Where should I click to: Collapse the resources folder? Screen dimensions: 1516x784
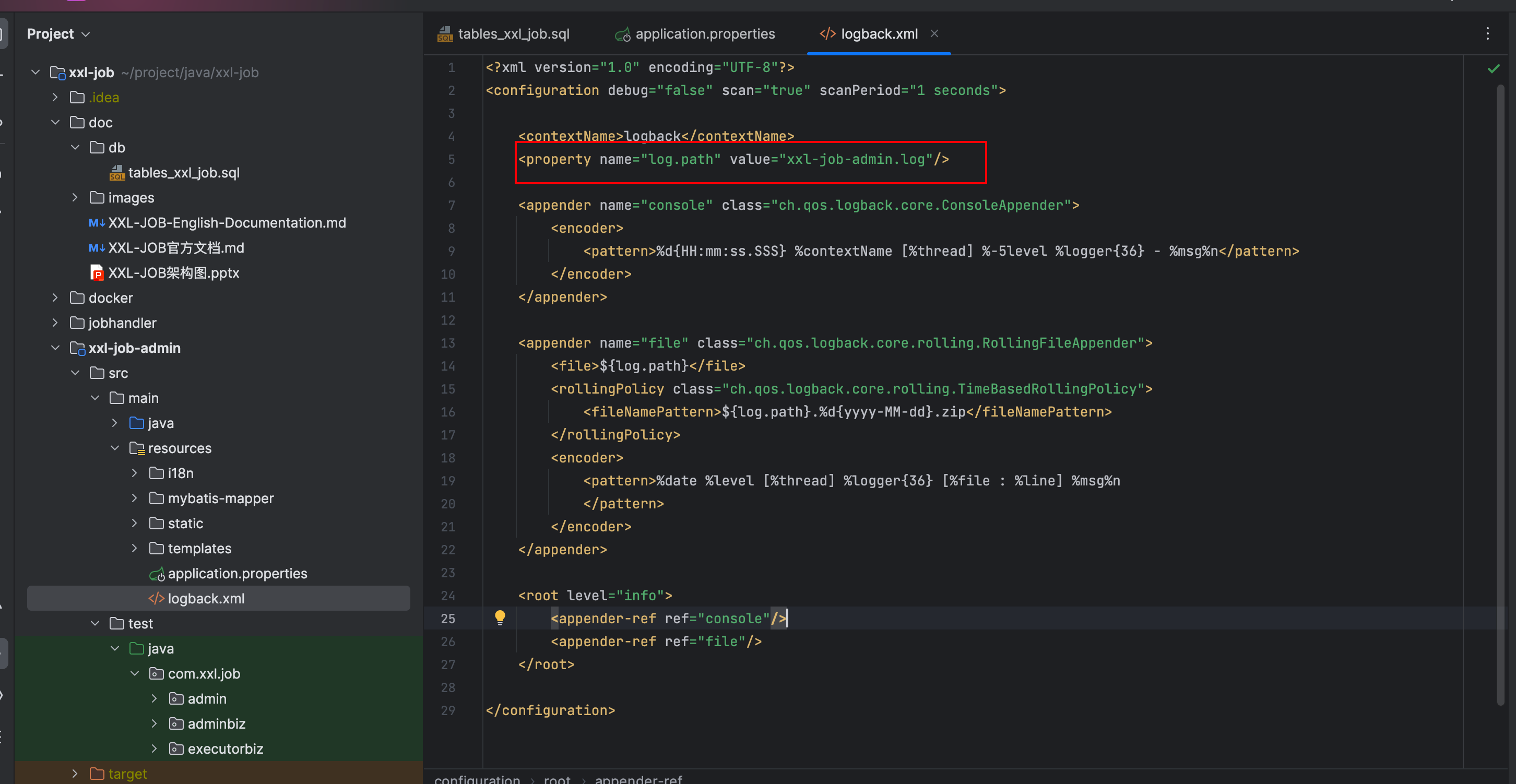(x=115, y=448)
